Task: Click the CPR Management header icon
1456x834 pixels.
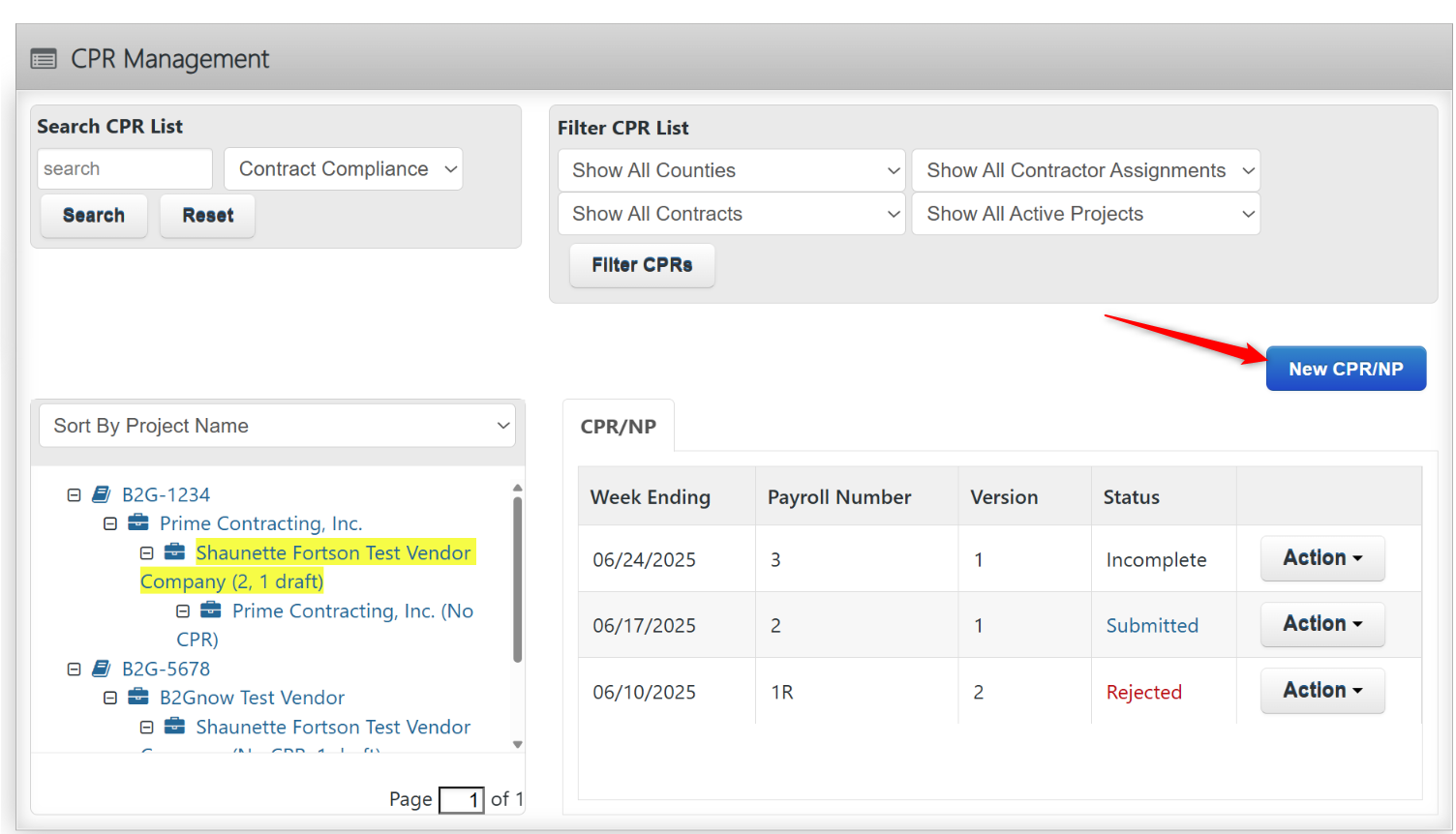Action: pos(43,58)
